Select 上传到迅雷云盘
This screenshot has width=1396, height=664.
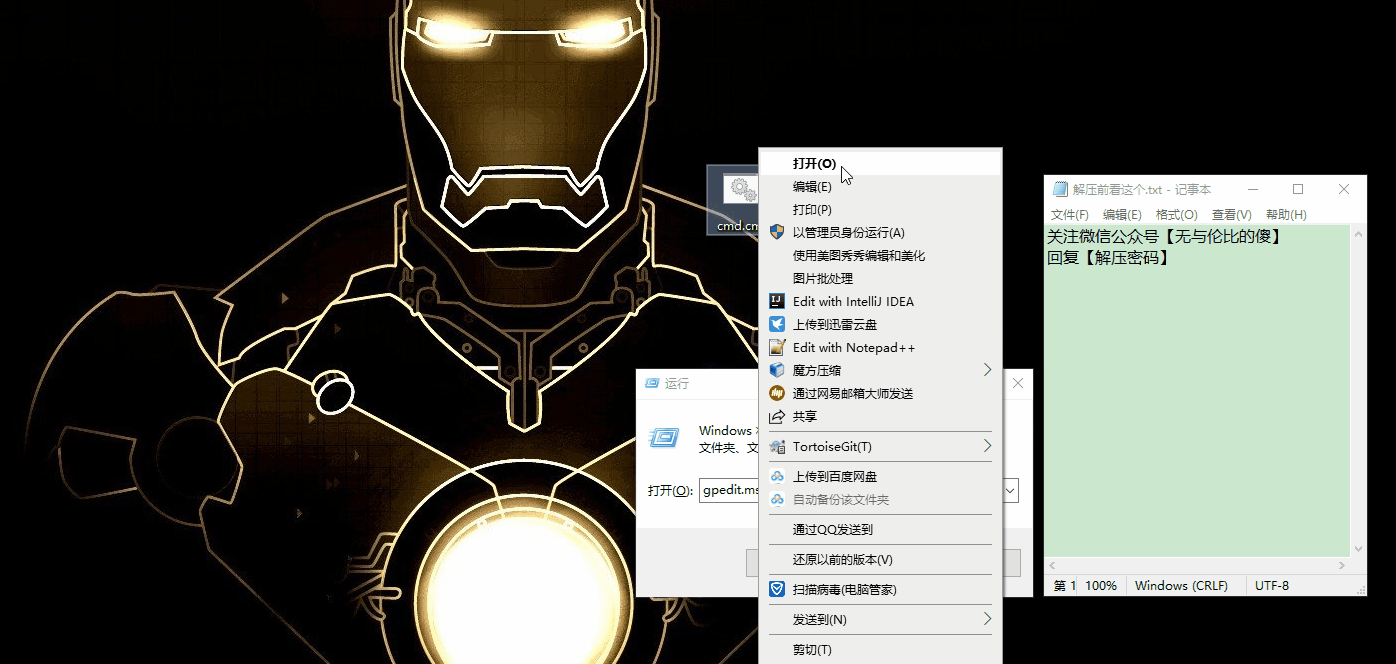(881, 325)
